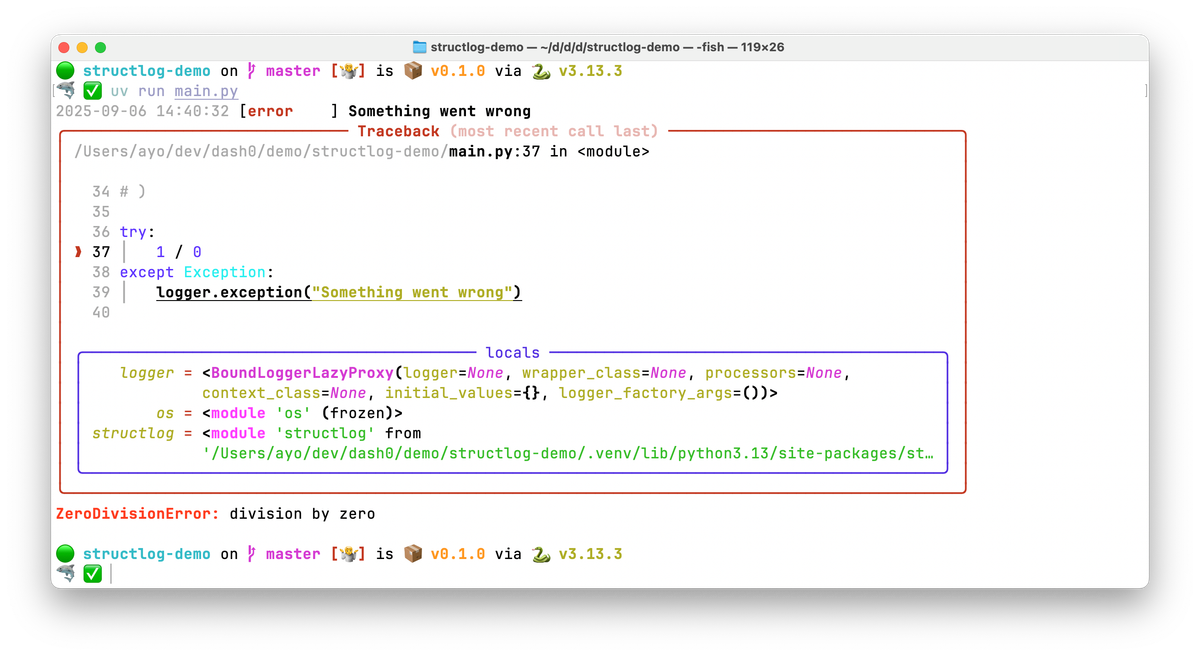
Task: Click the green circle in the prompt below 'division by zero'
Action: [x=66, y=554]
